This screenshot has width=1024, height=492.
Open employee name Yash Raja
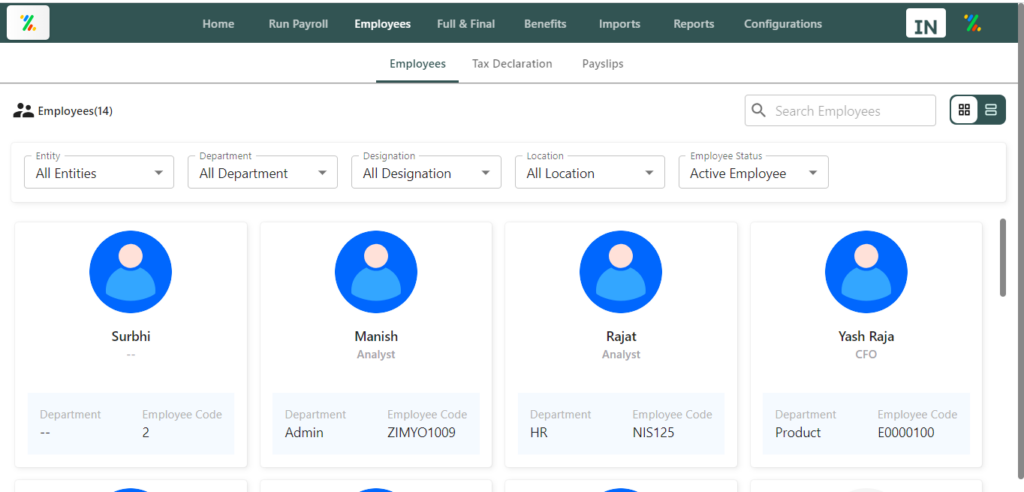coord(866,336)
